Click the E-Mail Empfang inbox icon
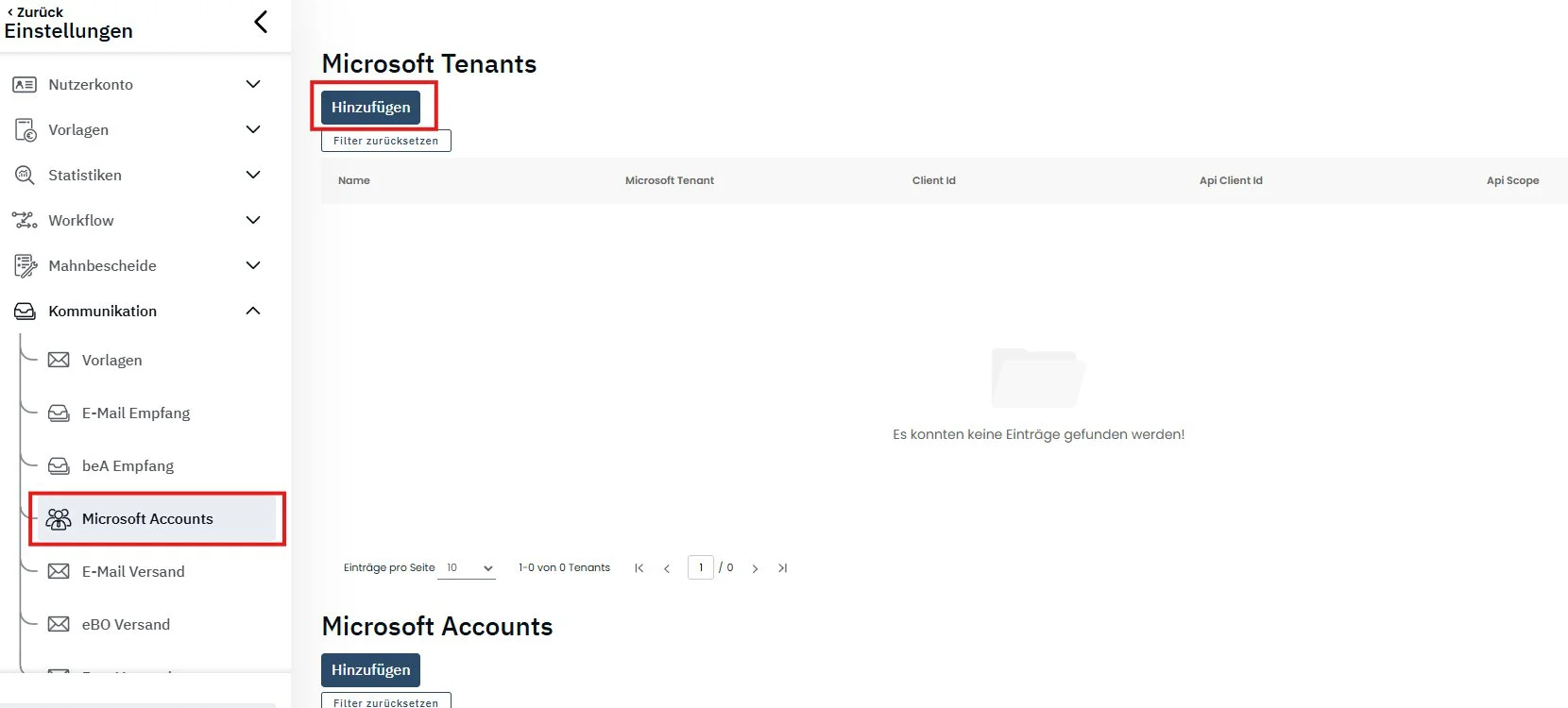 (x=59, y=413)
